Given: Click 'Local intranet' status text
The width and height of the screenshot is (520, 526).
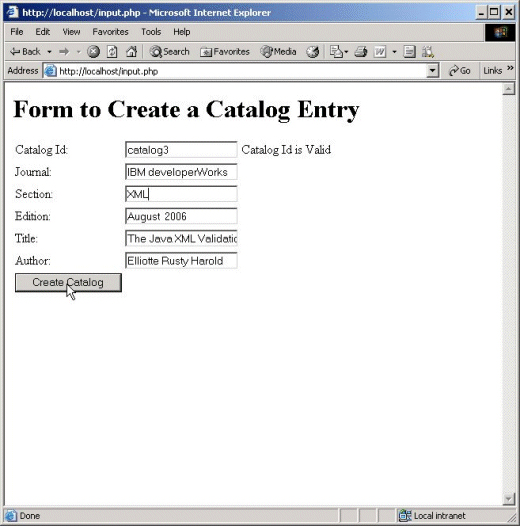Looking at the screenshot, I should (x=439, y=516).
